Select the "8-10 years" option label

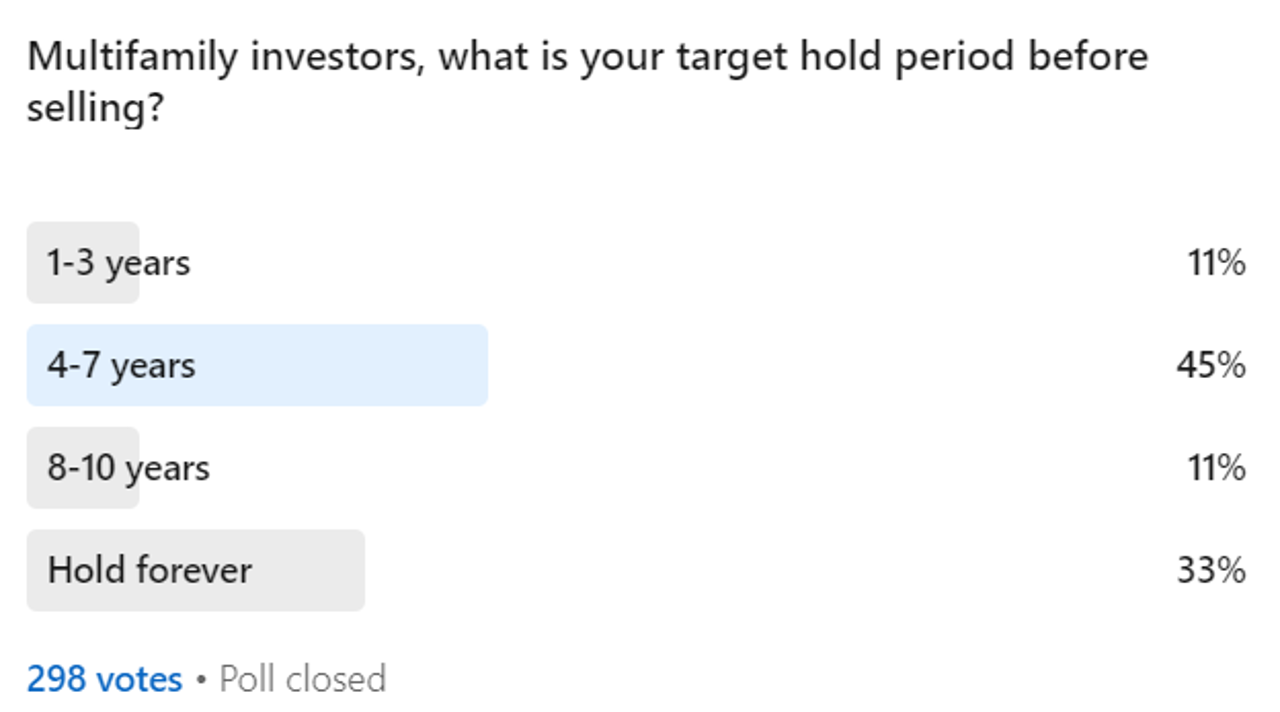pyautogui.click(x=128, y=468)
